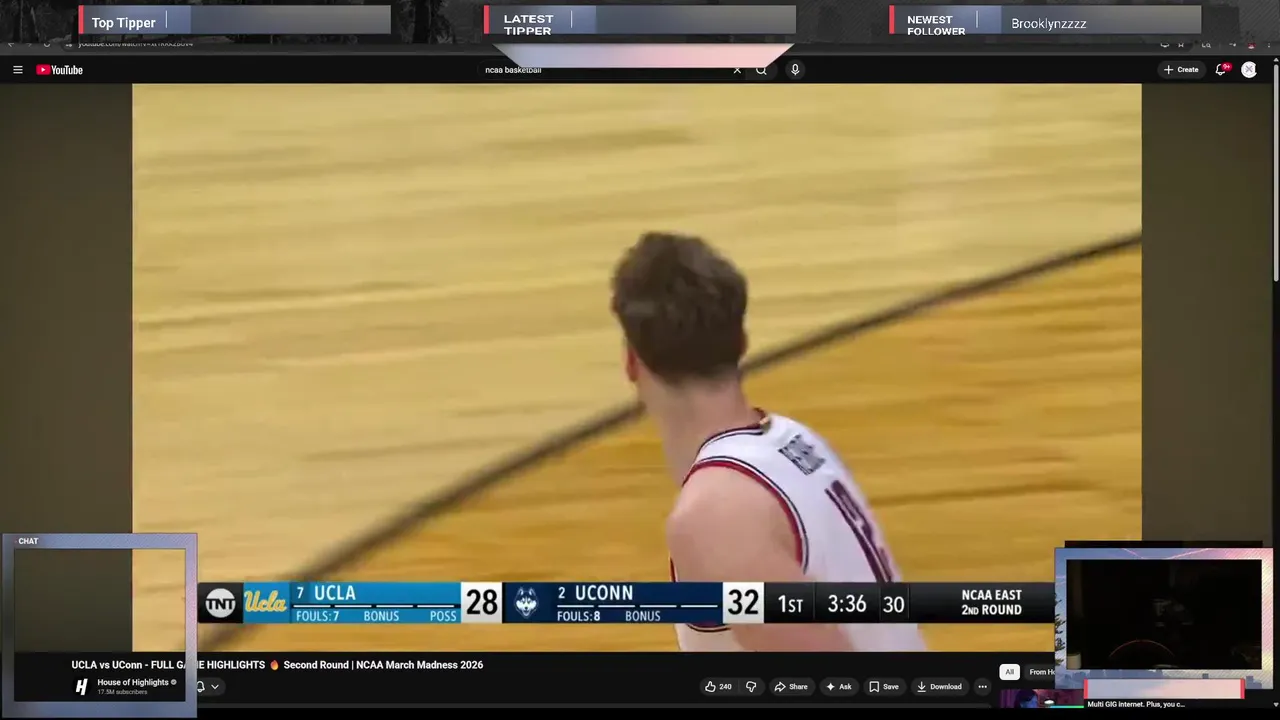
Task: Select the 'All' filter chip
Action: click(1009, 672)
